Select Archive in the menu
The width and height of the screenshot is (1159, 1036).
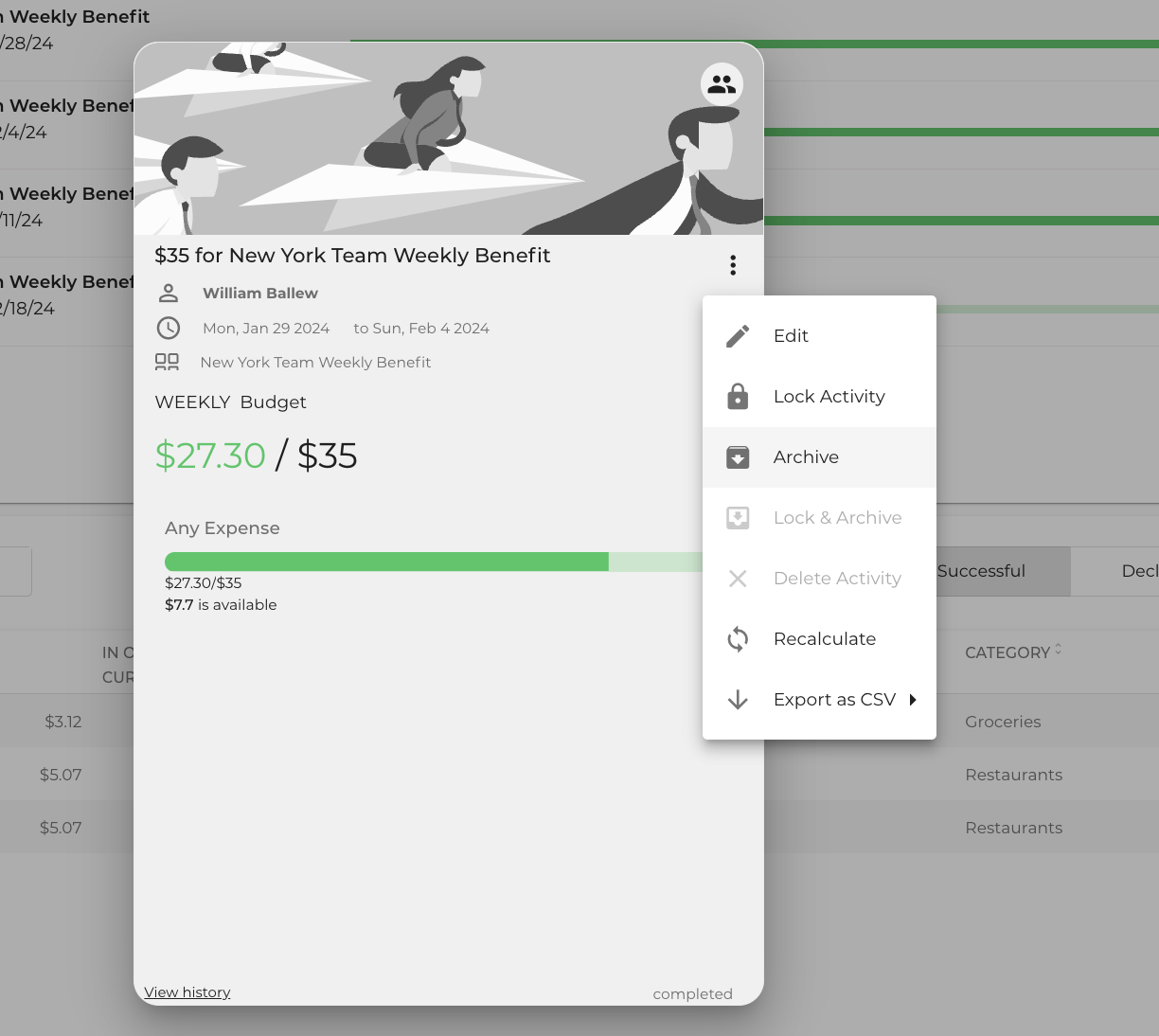[819, 457]
